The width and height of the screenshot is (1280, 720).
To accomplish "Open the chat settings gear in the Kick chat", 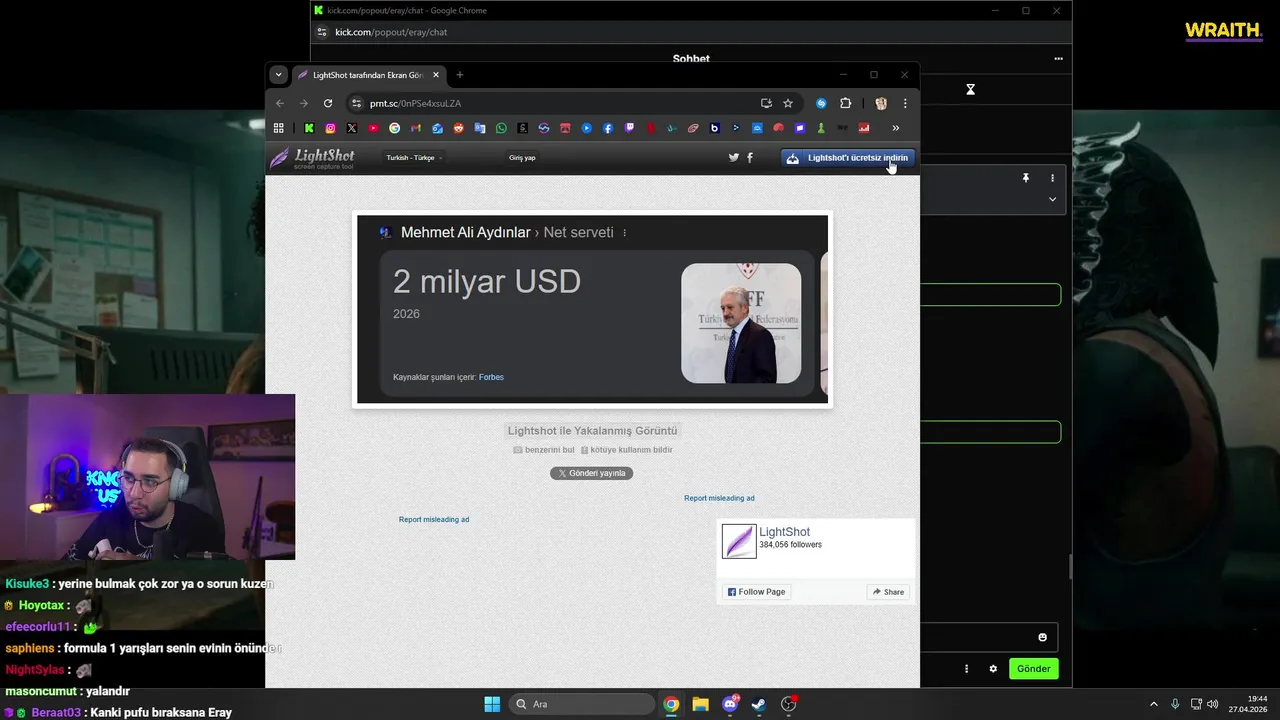I will (993, 669).
